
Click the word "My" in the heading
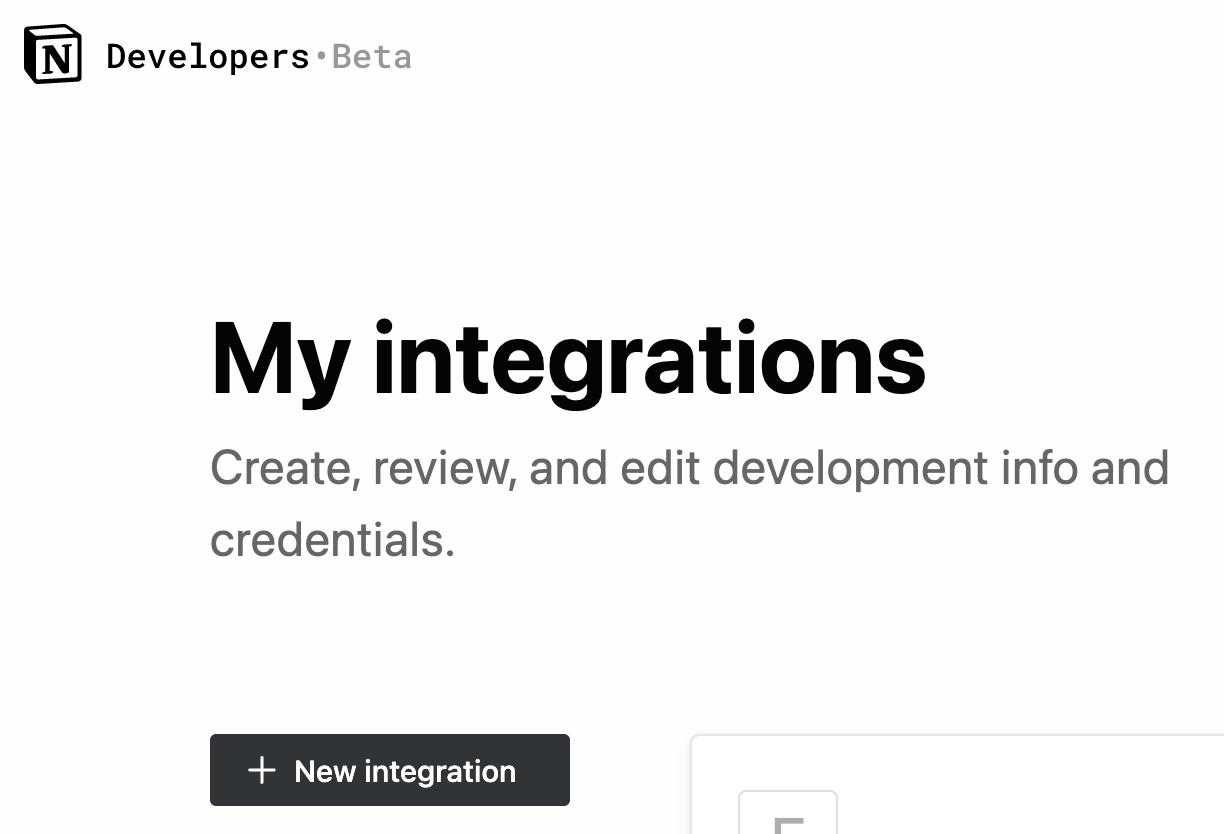280,359
